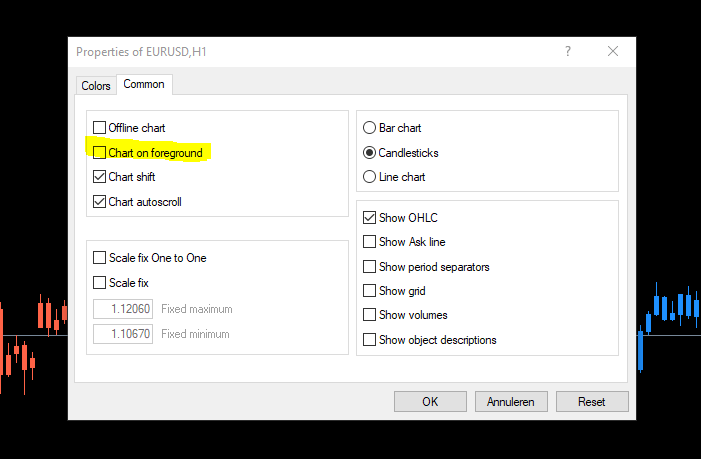Uncheck Chart autoscroll
The image size is (701, 459).
(100, 202)
